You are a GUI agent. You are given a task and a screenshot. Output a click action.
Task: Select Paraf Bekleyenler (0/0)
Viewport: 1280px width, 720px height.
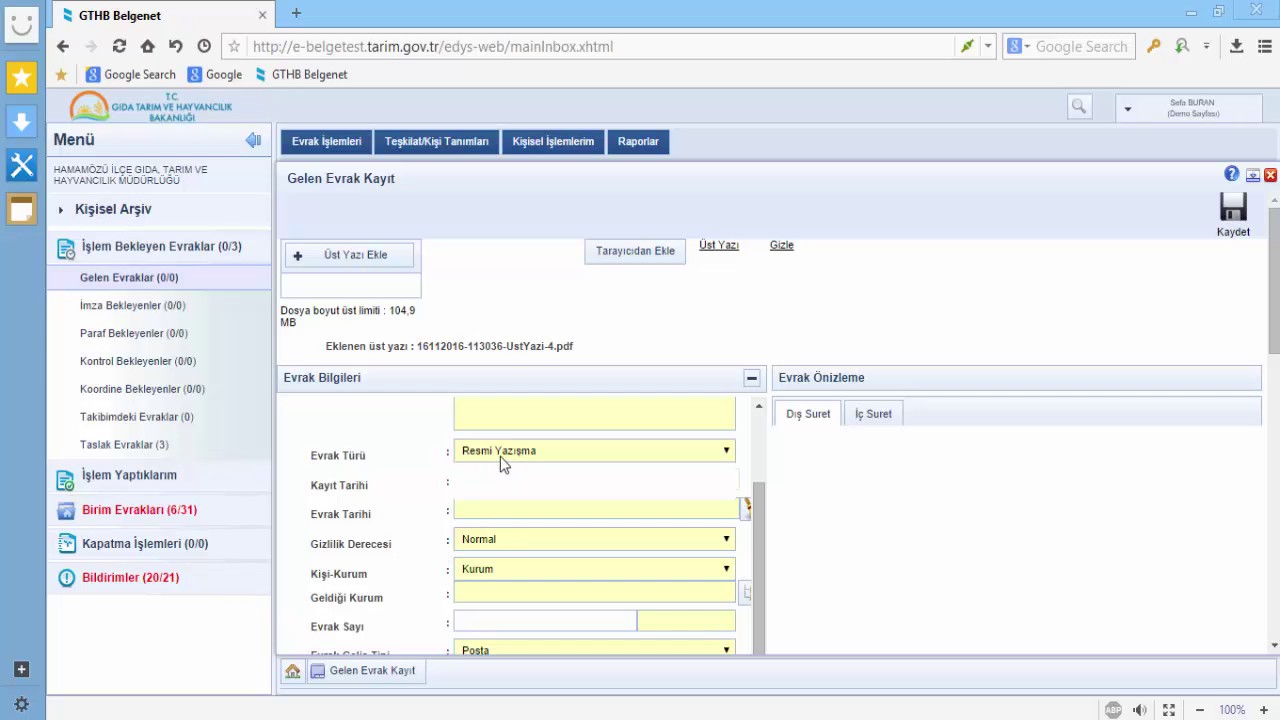point(133,334)
